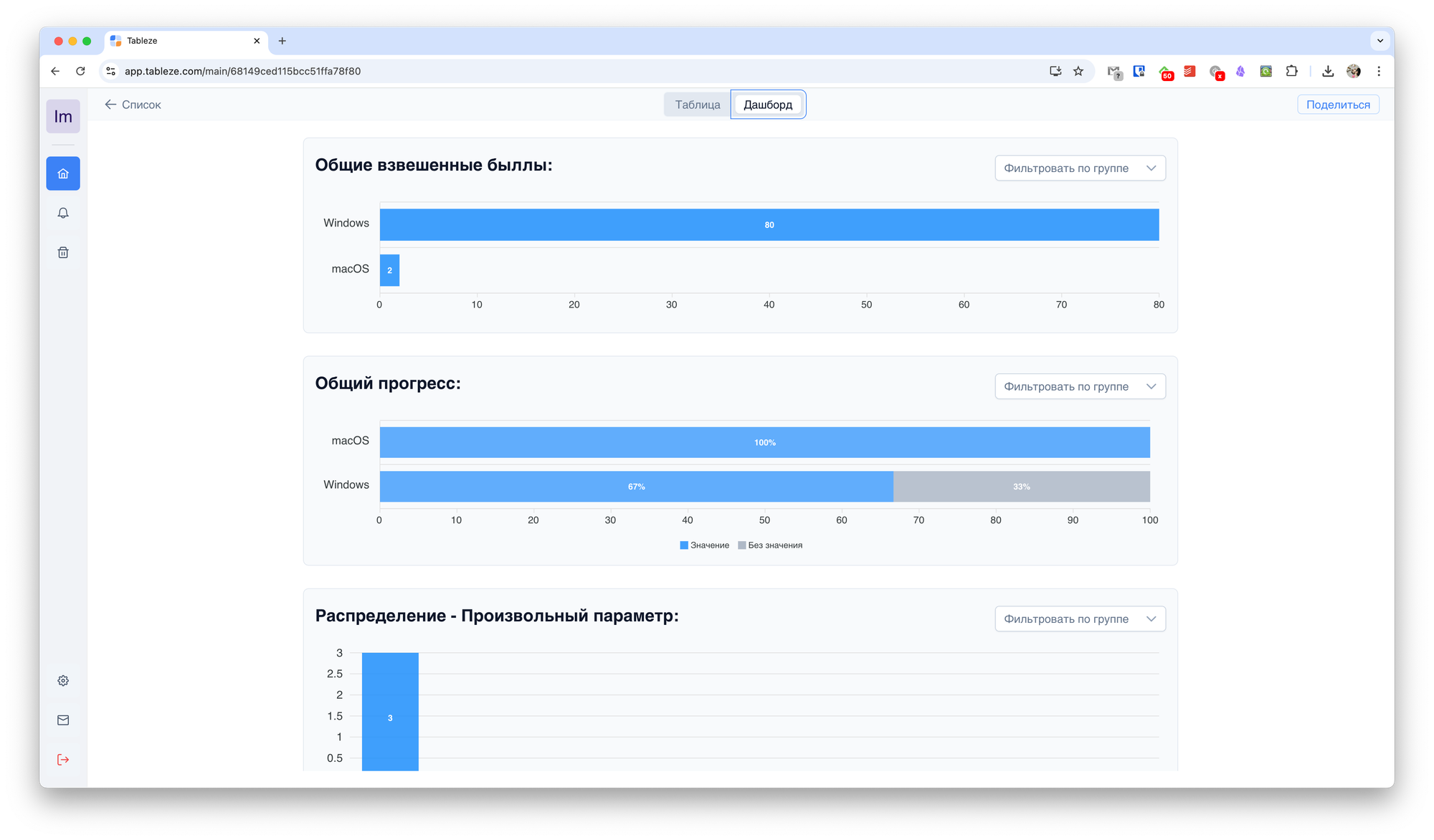Open group filter for weighted scores

point(1080,168)
